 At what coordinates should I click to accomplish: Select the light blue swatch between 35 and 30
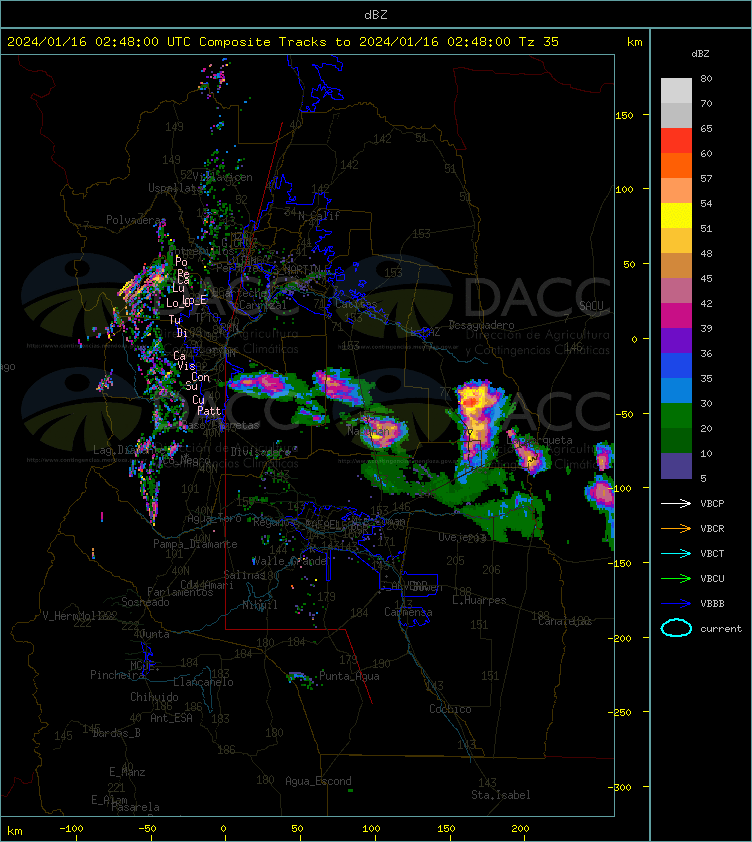pyautogui.click(x=676, y=390)
